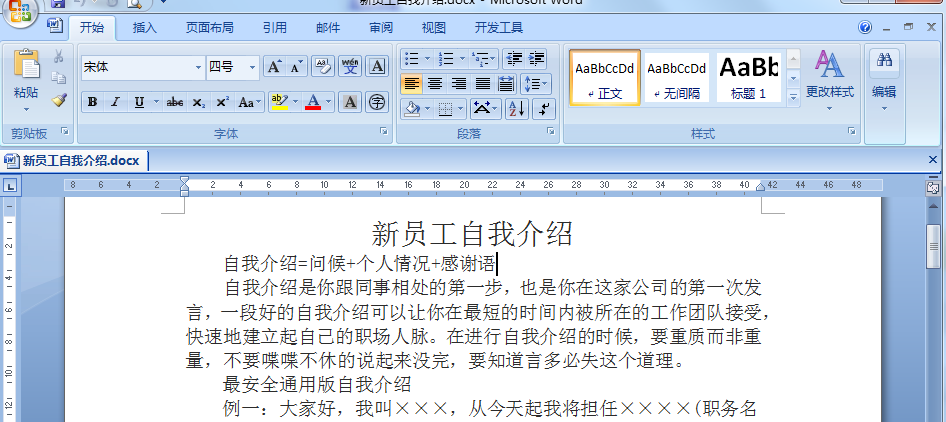Click the Copy icon in clipboard group
This screenshot has width=946, height=422.
[59, 78]
